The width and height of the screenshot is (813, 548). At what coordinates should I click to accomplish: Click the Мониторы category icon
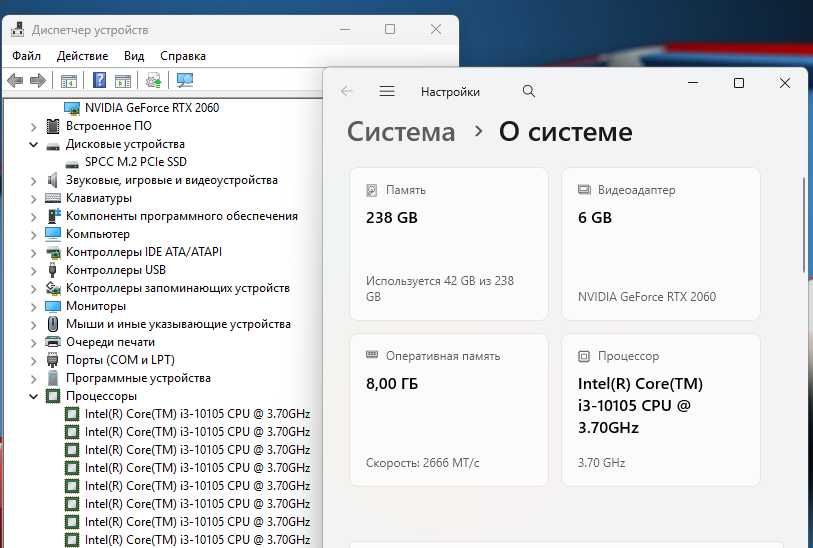click(x=53, y=306)
